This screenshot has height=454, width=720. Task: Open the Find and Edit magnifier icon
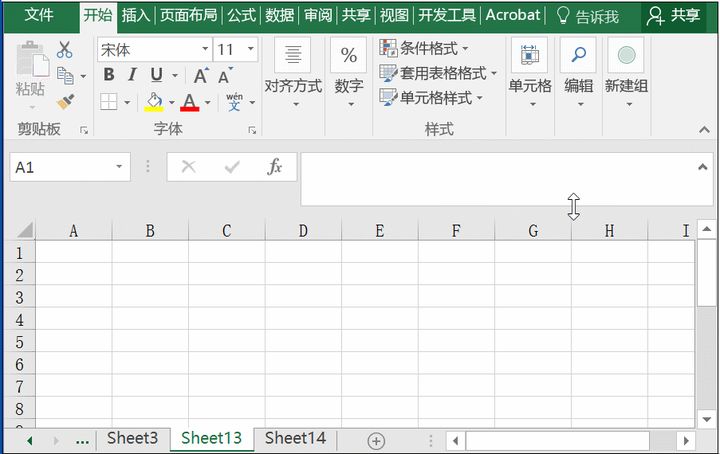[578, 56]
